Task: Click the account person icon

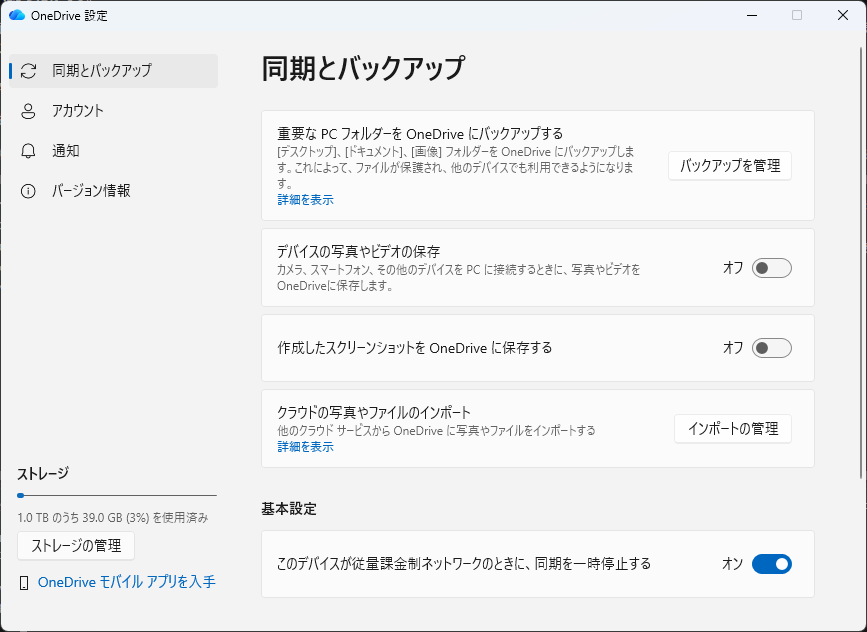Action: tap(28, 111)
